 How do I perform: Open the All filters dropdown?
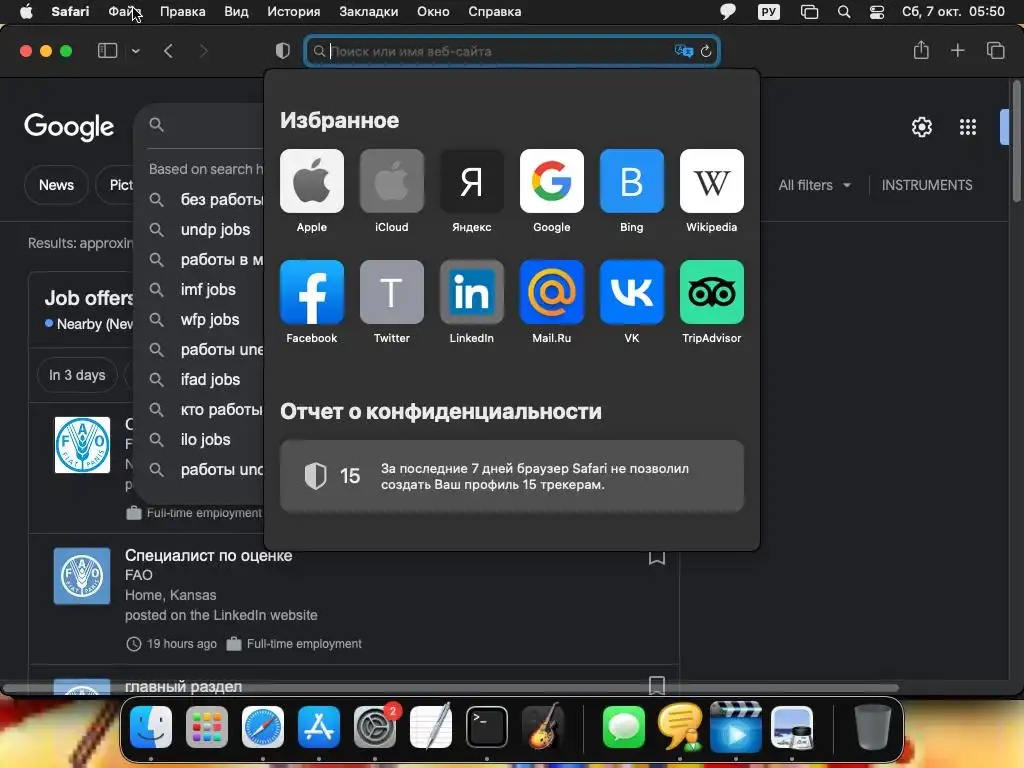pyautogui.click(x=814, y=185)
